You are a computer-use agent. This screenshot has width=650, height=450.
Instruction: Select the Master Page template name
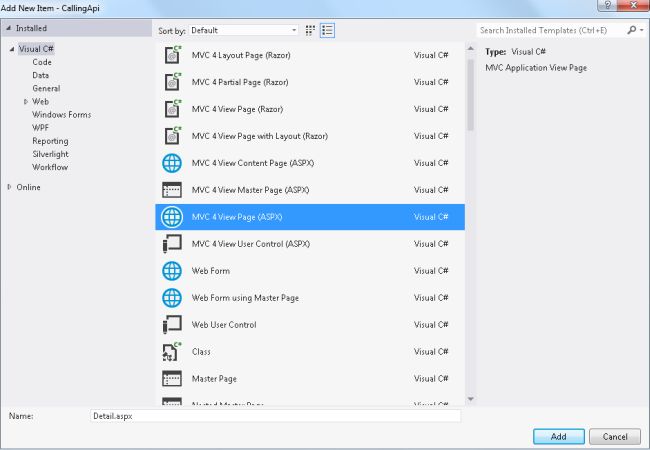[x=214, y=378]
